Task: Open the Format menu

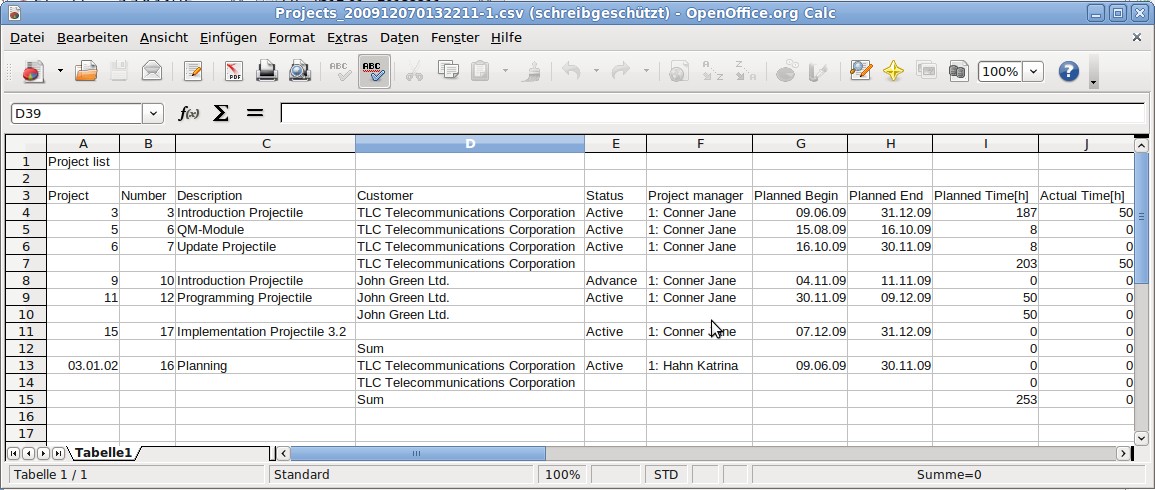Action: 291,37
